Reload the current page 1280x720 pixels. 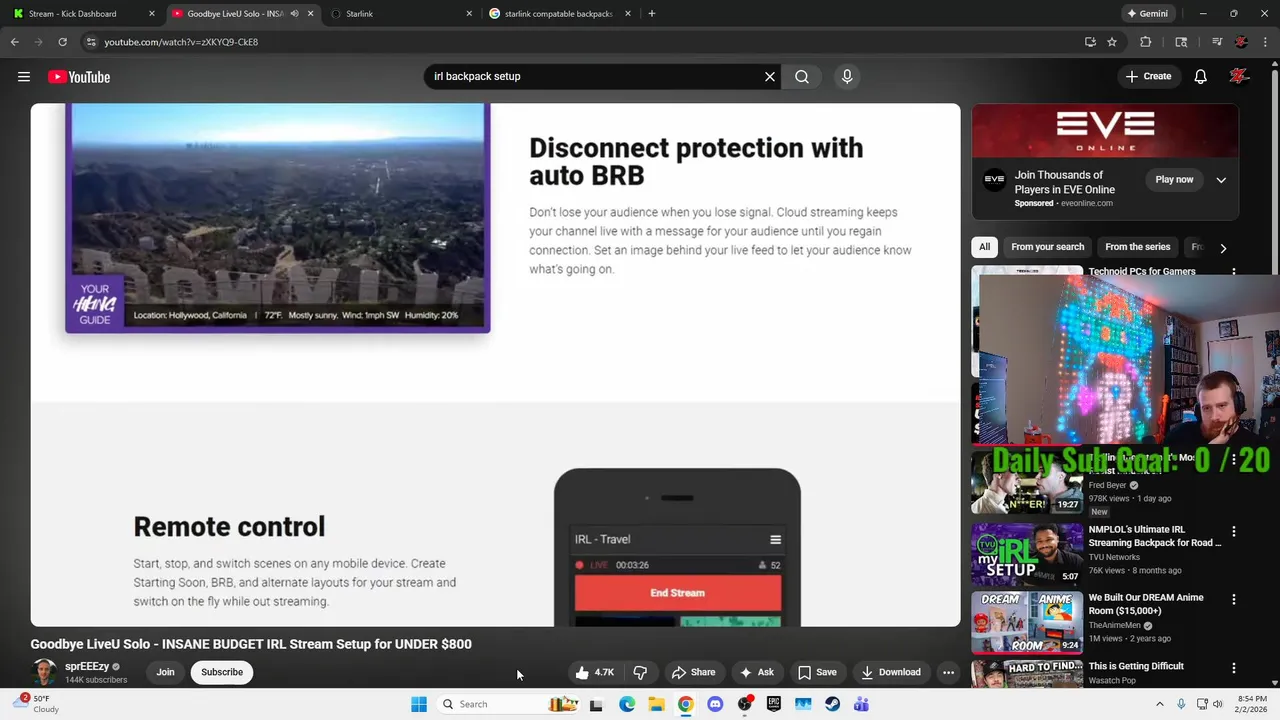pyautogui.click(x=62, y=42)
